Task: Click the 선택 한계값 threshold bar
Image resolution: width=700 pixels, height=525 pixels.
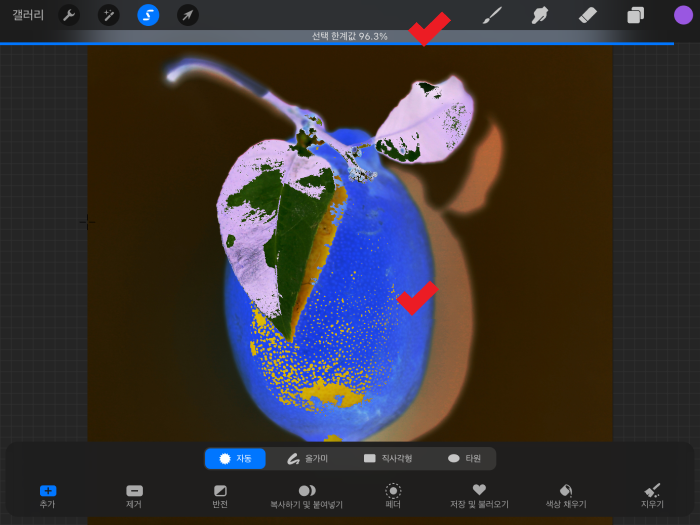Action: pos(350,37)
